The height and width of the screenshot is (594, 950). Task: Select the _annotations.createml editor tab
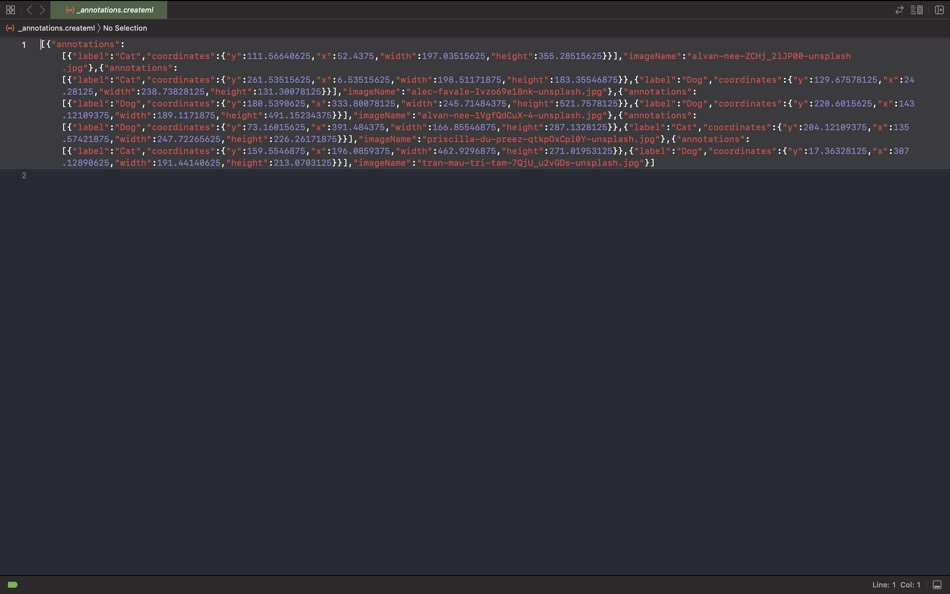pyautogui.click(x=109, y=10)
